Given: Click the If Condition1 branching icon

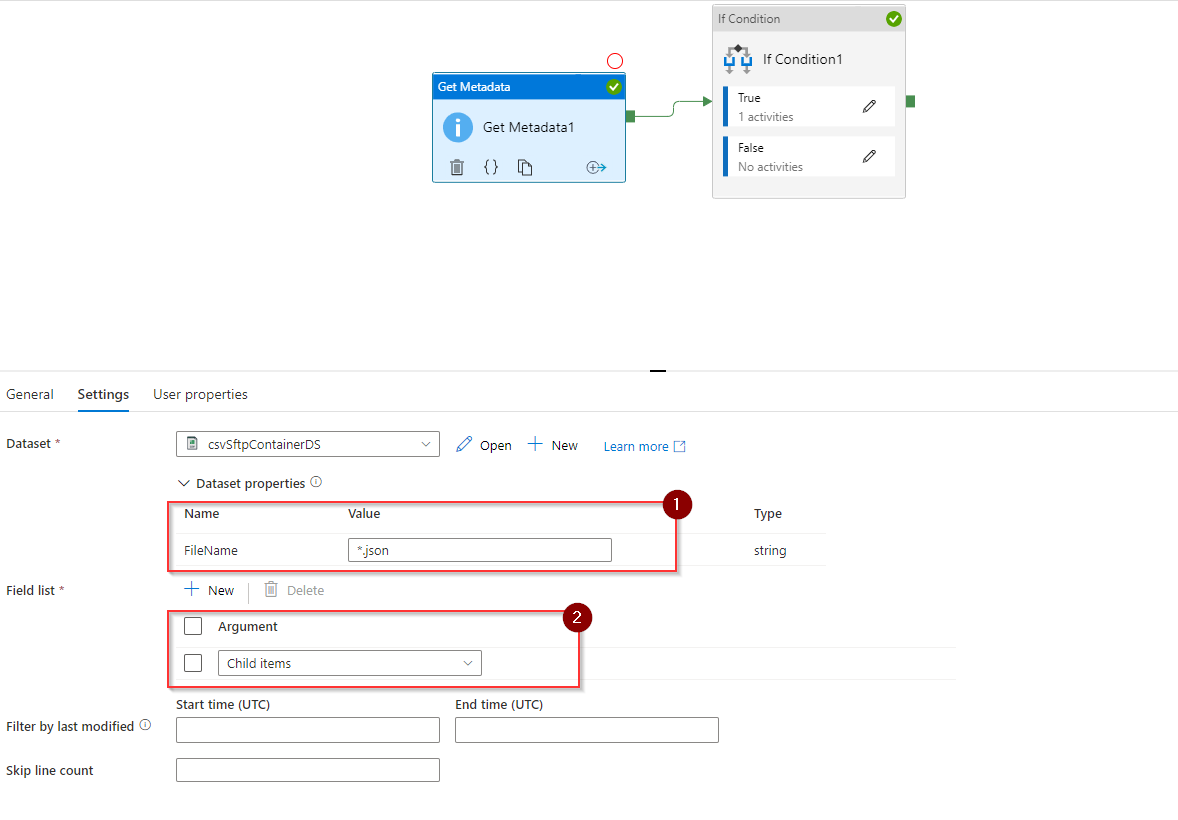Looking at the screenshot, I should 738,59.
